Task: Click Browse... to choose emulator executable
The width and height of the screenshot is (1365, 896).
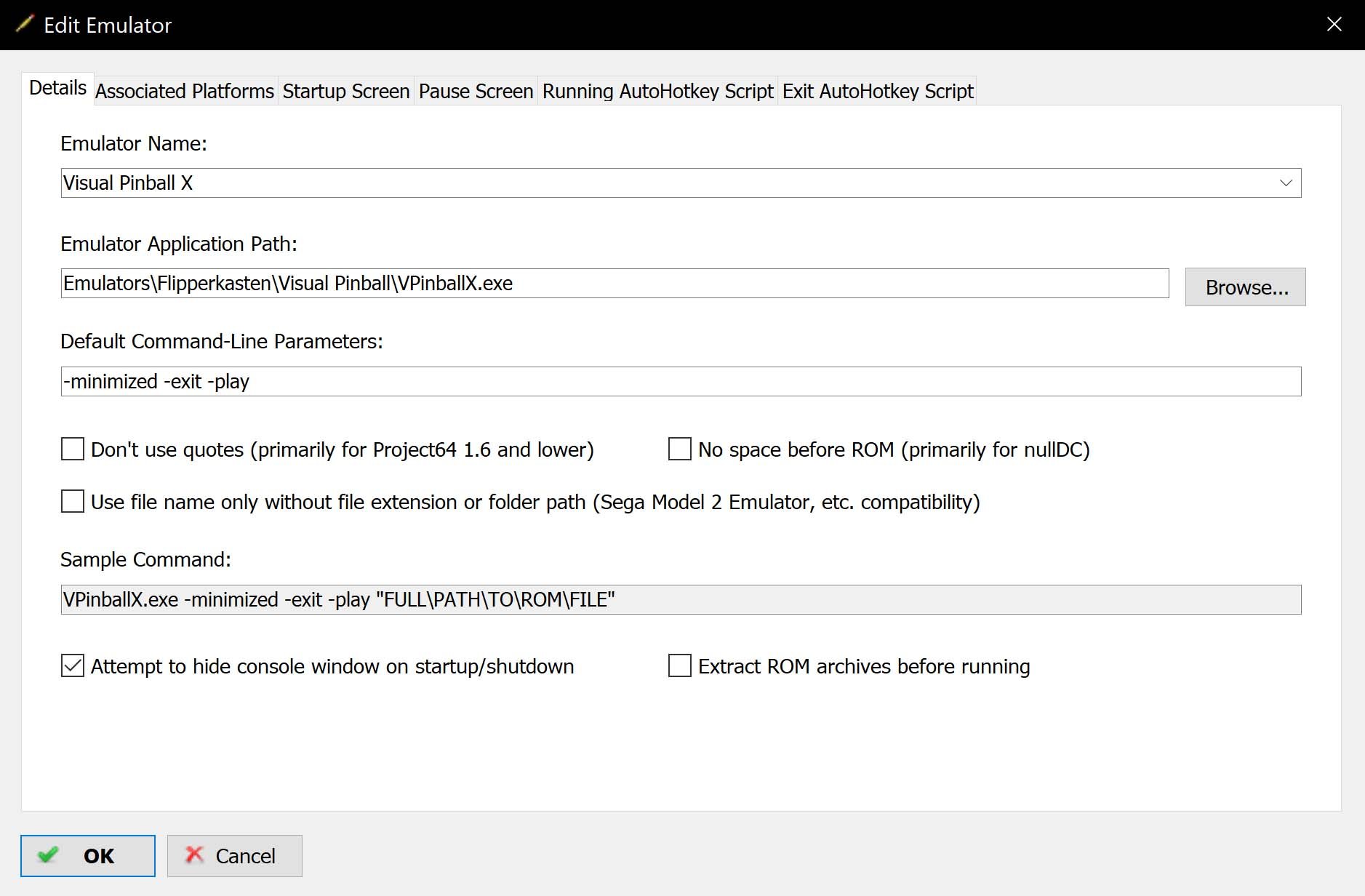Action: click(1246, 287)
